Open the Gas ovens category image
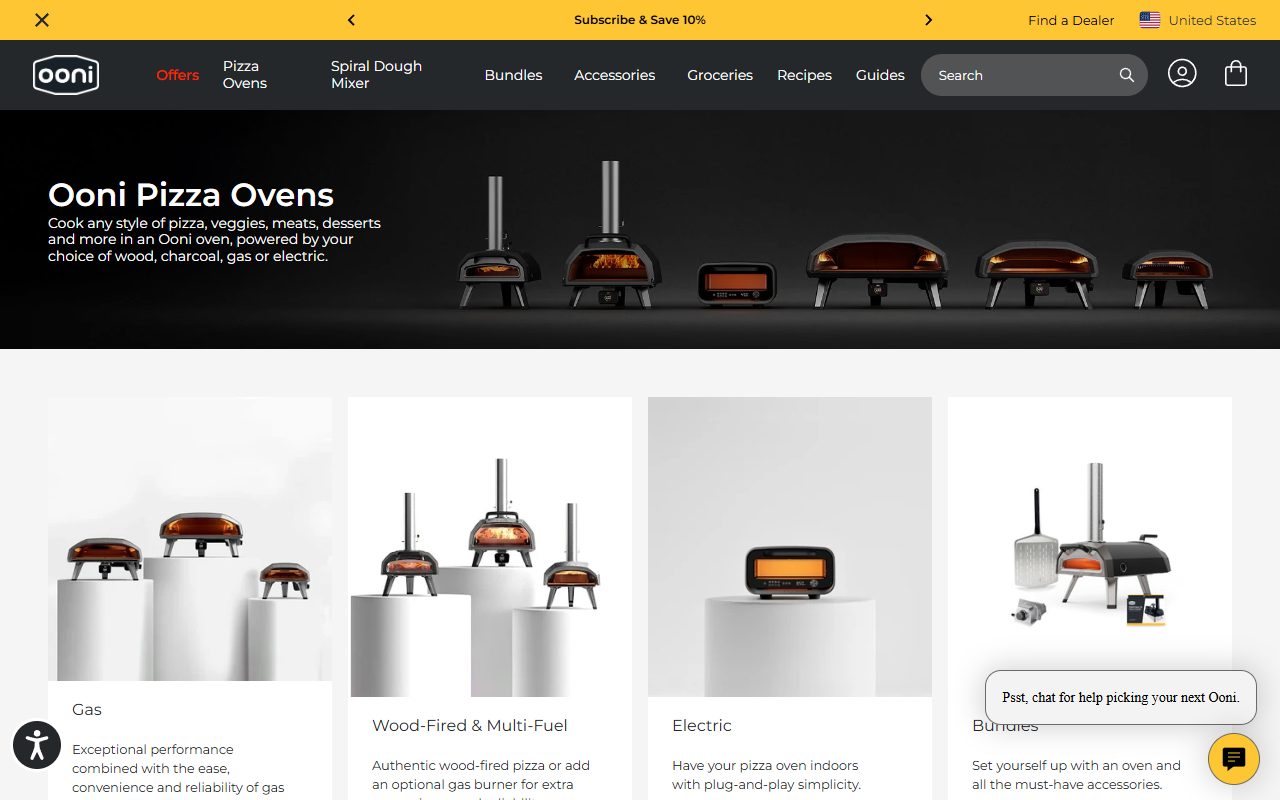The height and width of the screenshot is (800, 1280). click(x=190, y=539)
